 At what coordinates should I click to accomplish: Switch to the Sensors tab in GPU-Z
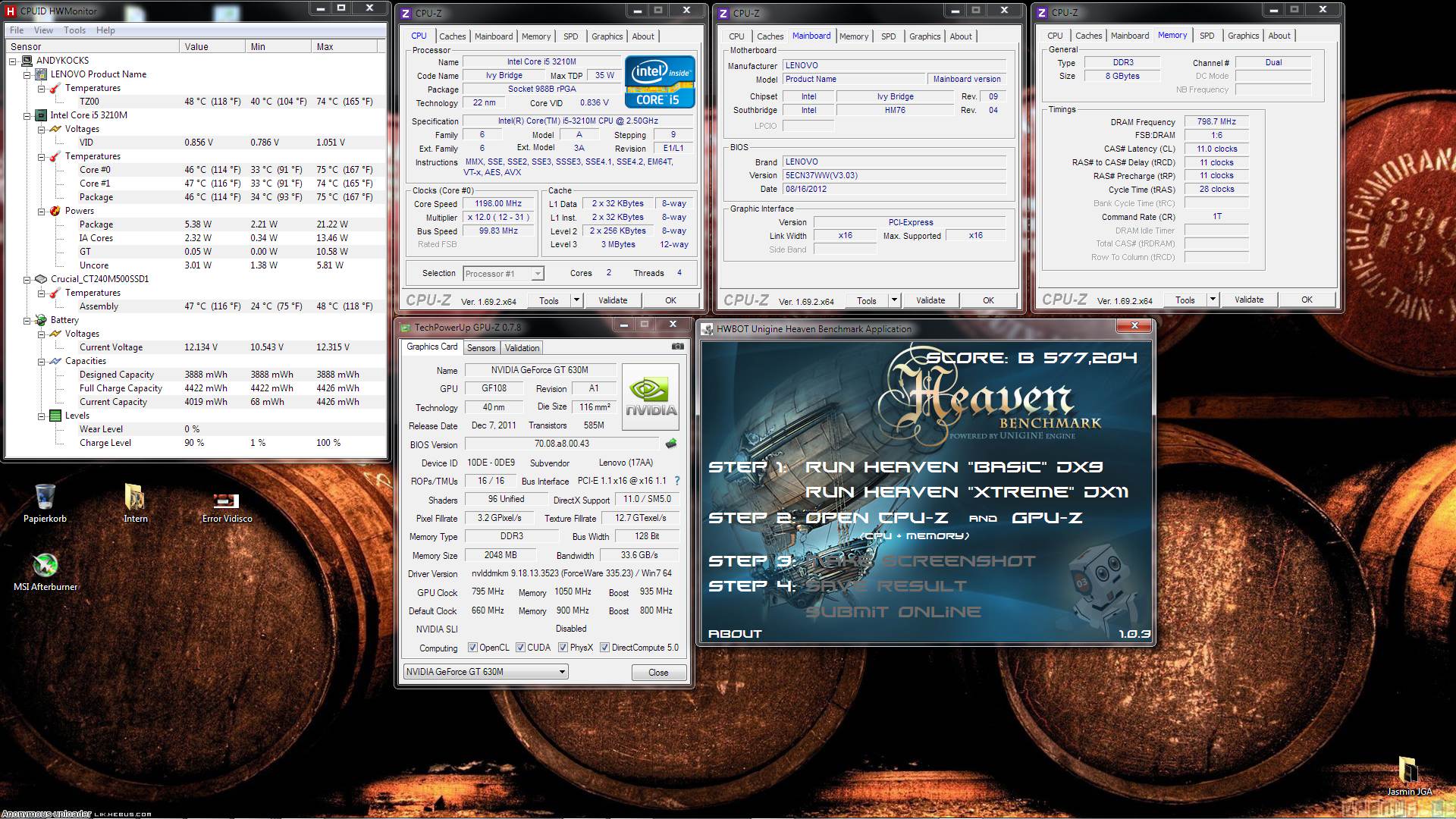click(481, 348)
